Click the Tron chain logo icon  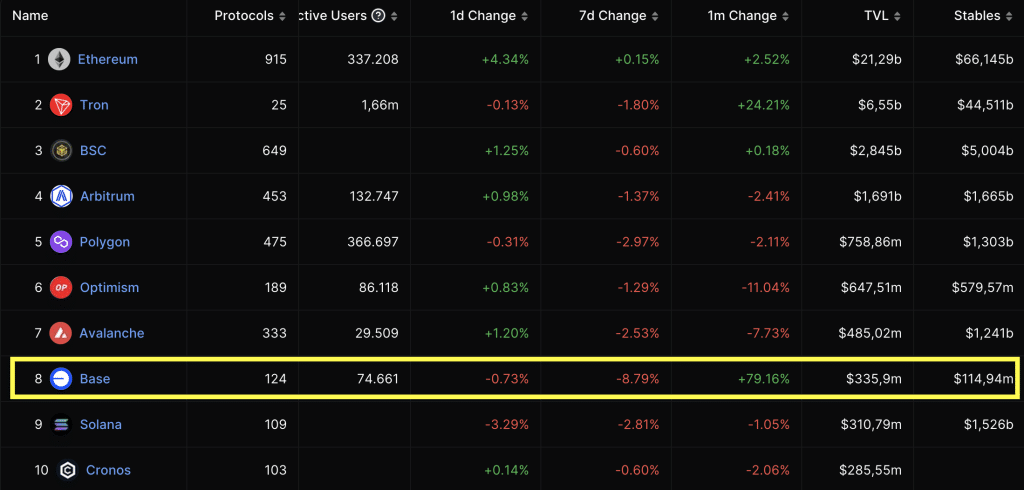pos(60,105)
